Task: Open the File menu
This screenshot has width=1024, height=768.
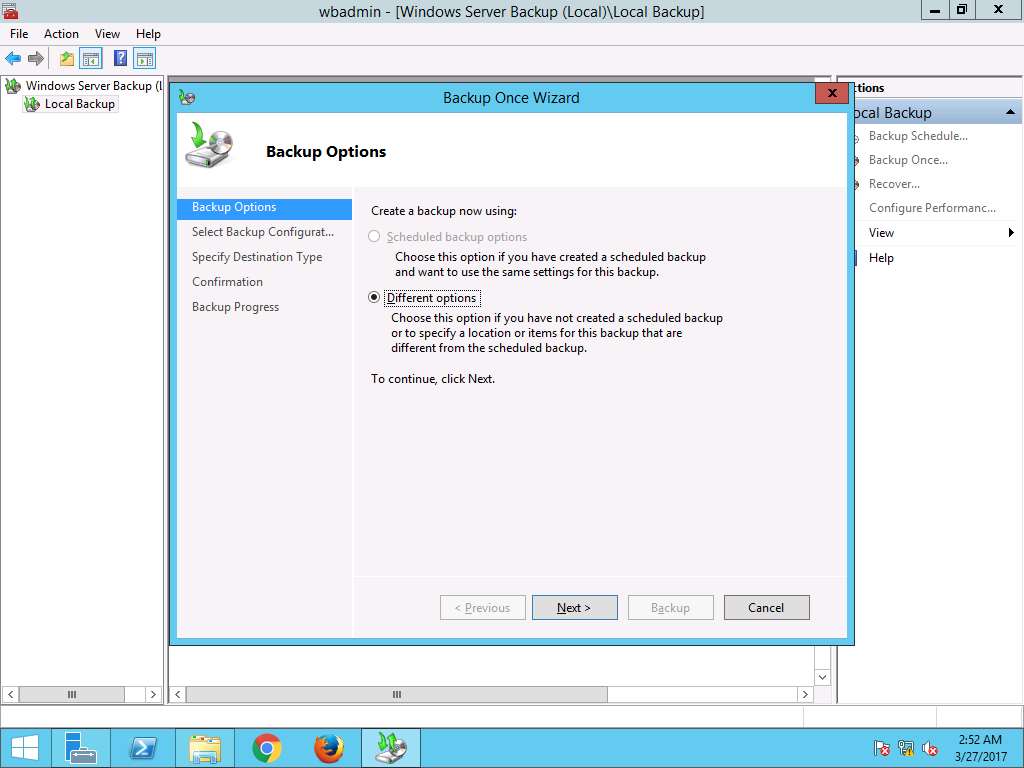Action: coord(19,34)
